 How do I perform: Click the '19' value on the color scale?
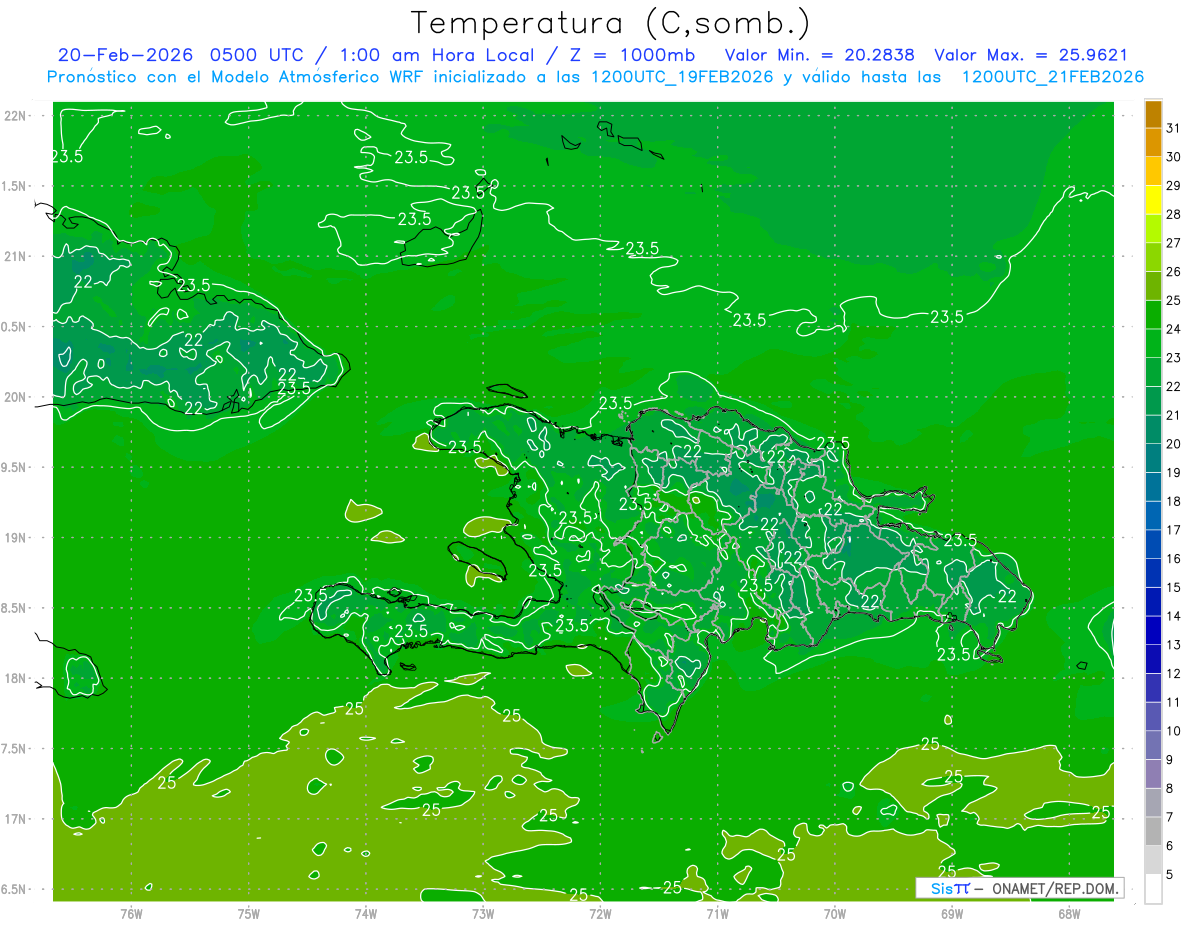point(1174,473)
